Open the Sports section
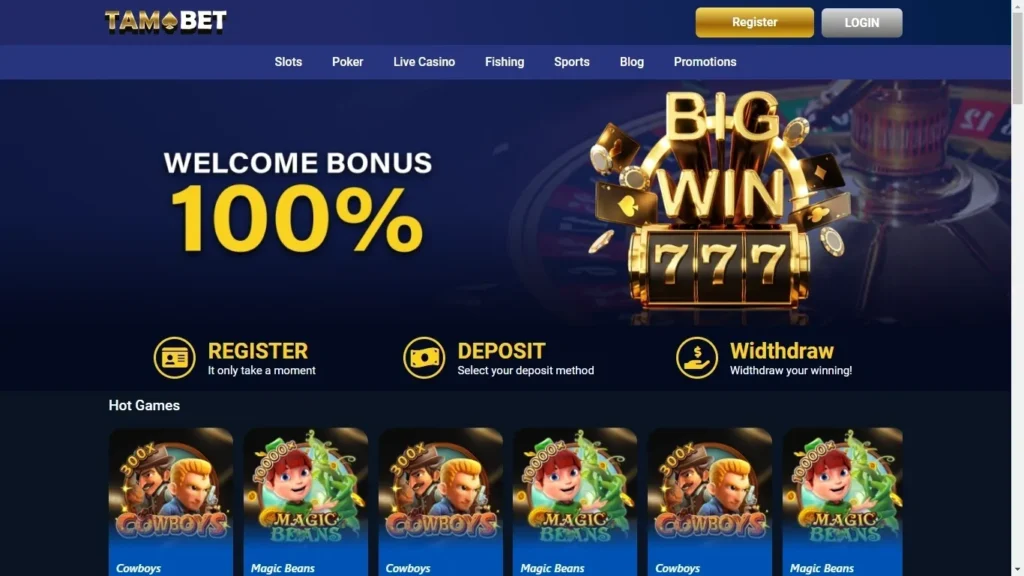 (571, 62)
